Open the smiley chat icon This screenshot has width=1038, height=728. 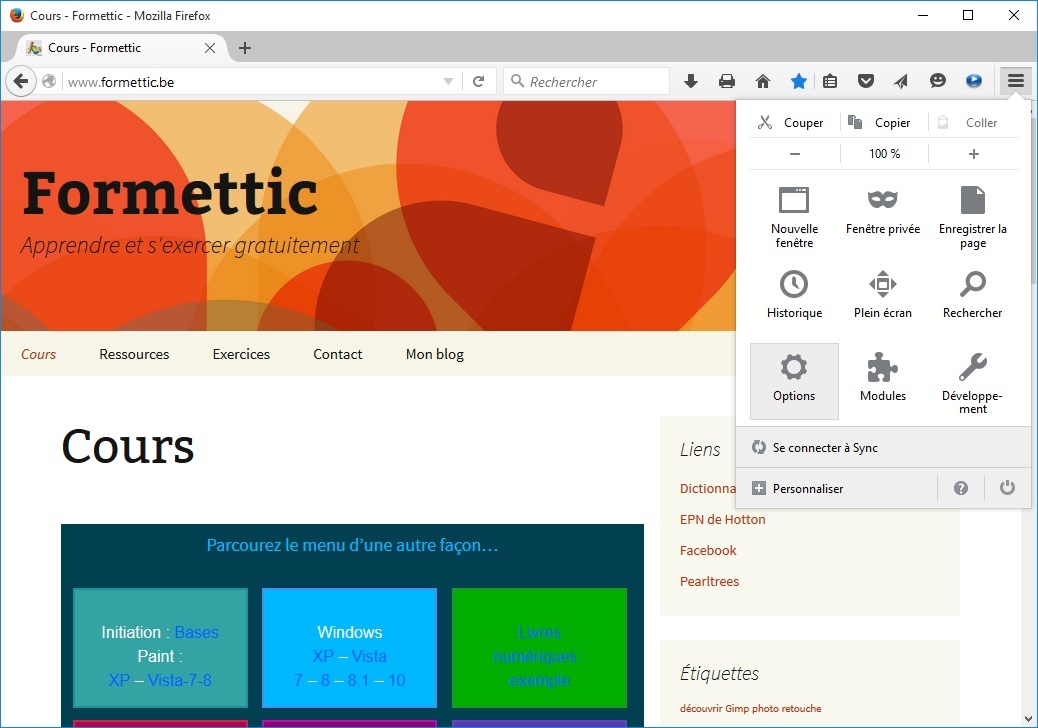pyautogui.click(x=937, y=81)
